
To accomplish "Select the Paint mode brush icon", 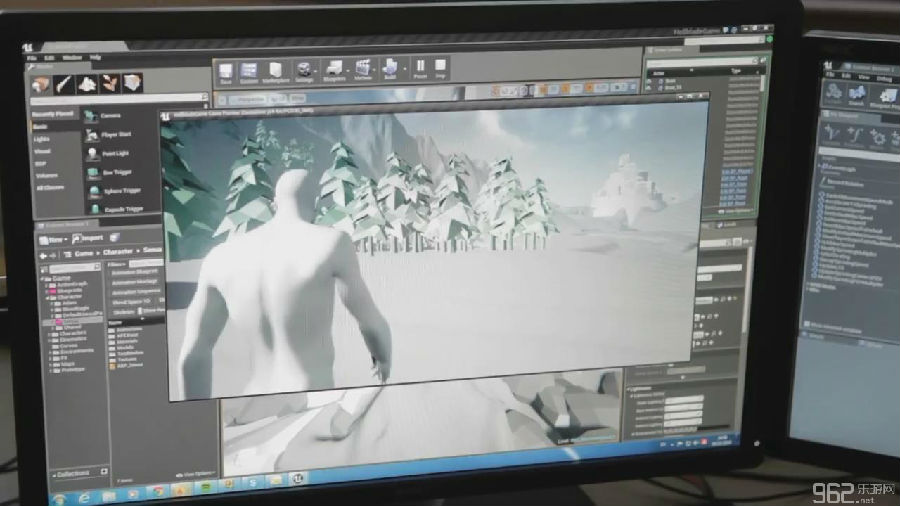I will point(64,85).
